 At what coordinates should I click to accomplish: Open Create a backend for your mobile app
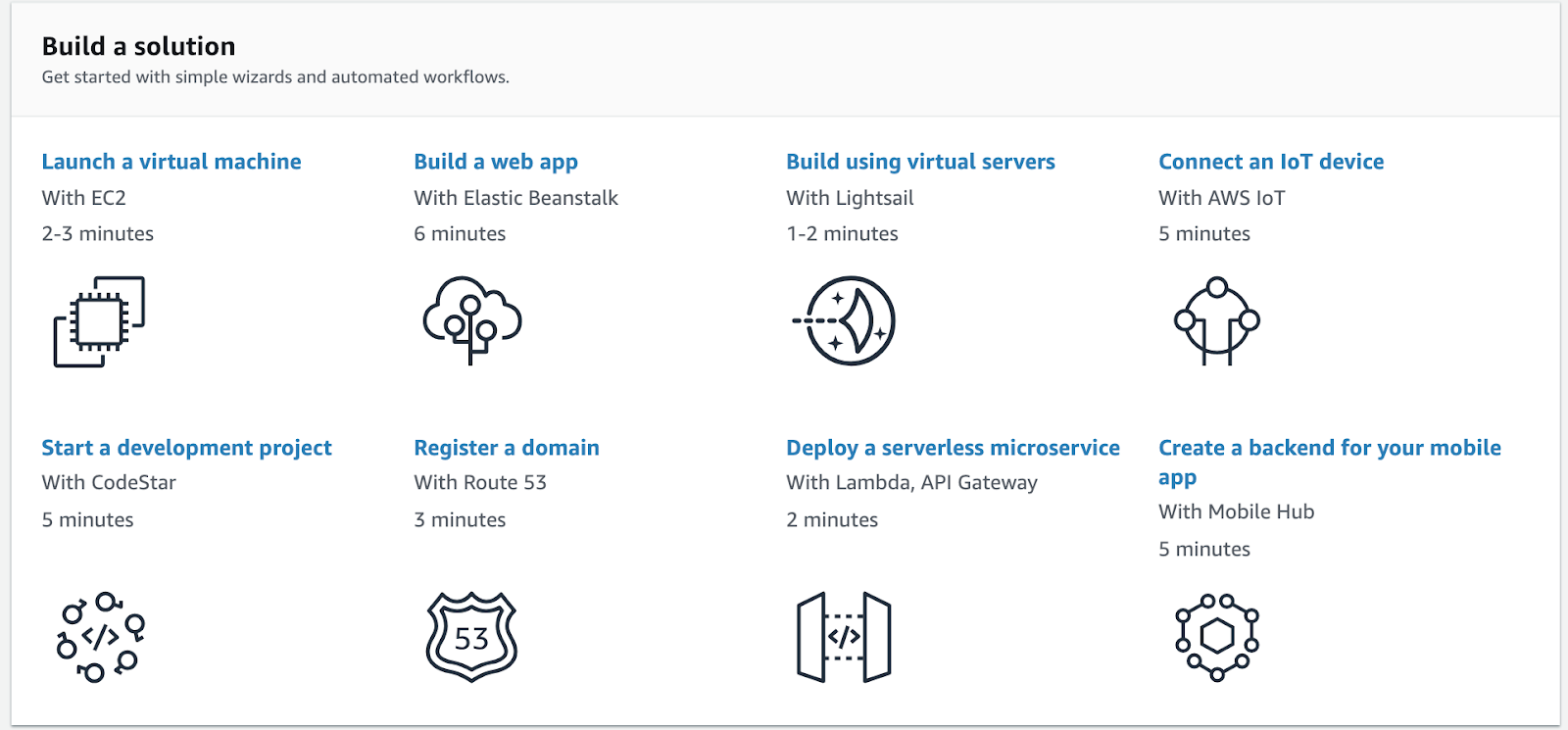[x=1329, y=462]
